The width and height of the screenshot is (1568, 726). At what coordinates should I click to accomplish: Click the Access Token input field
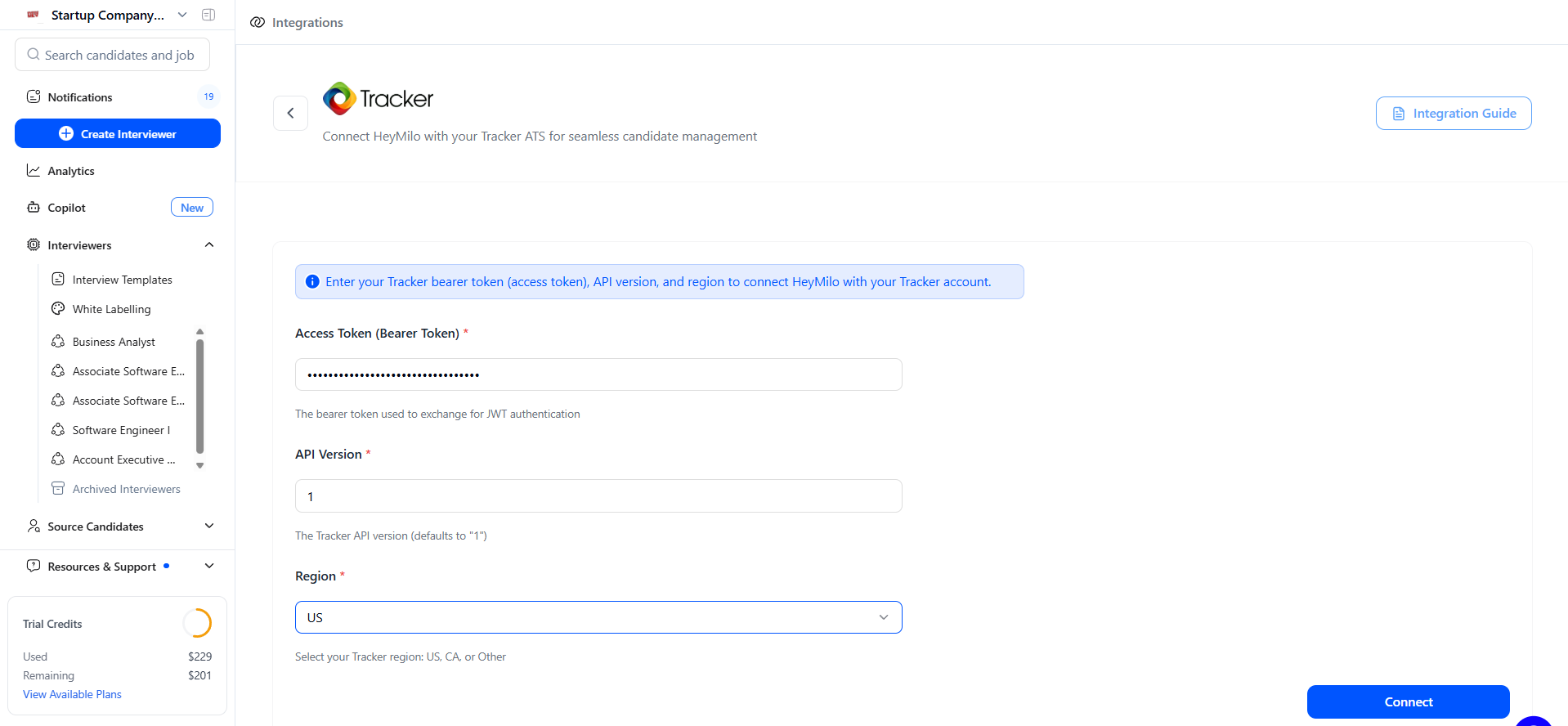point(598,374)
